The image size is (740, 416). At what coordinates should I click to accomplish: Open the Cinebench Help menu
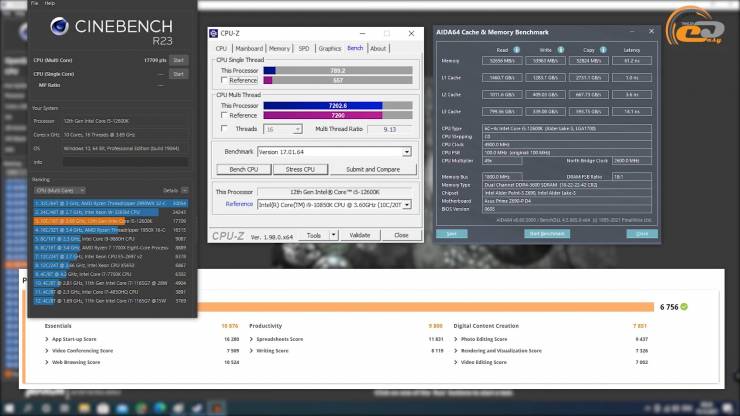coord(50,3)
